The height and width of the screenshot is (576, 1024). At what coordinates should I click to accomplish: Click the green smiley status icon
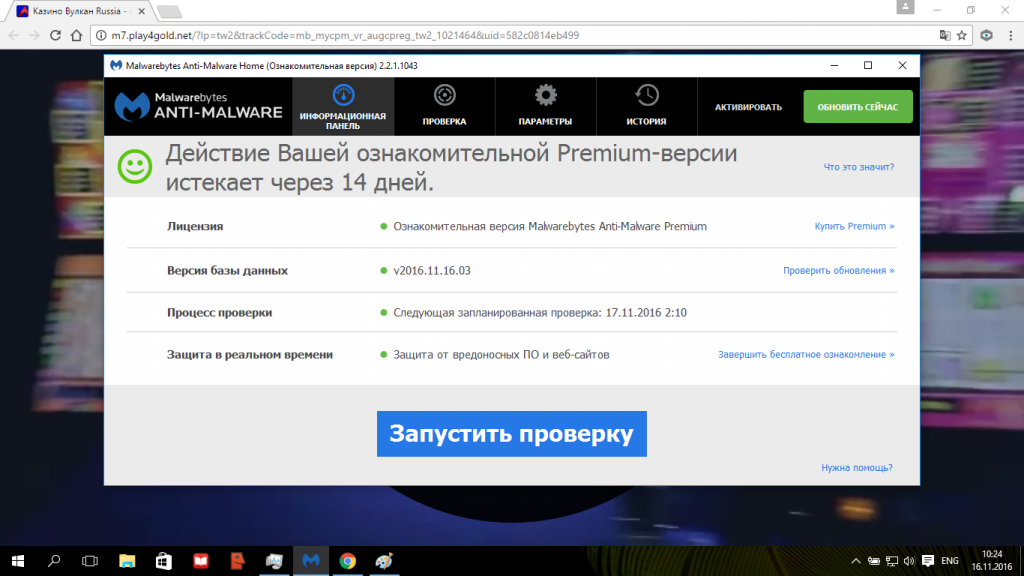click(135, 167)
